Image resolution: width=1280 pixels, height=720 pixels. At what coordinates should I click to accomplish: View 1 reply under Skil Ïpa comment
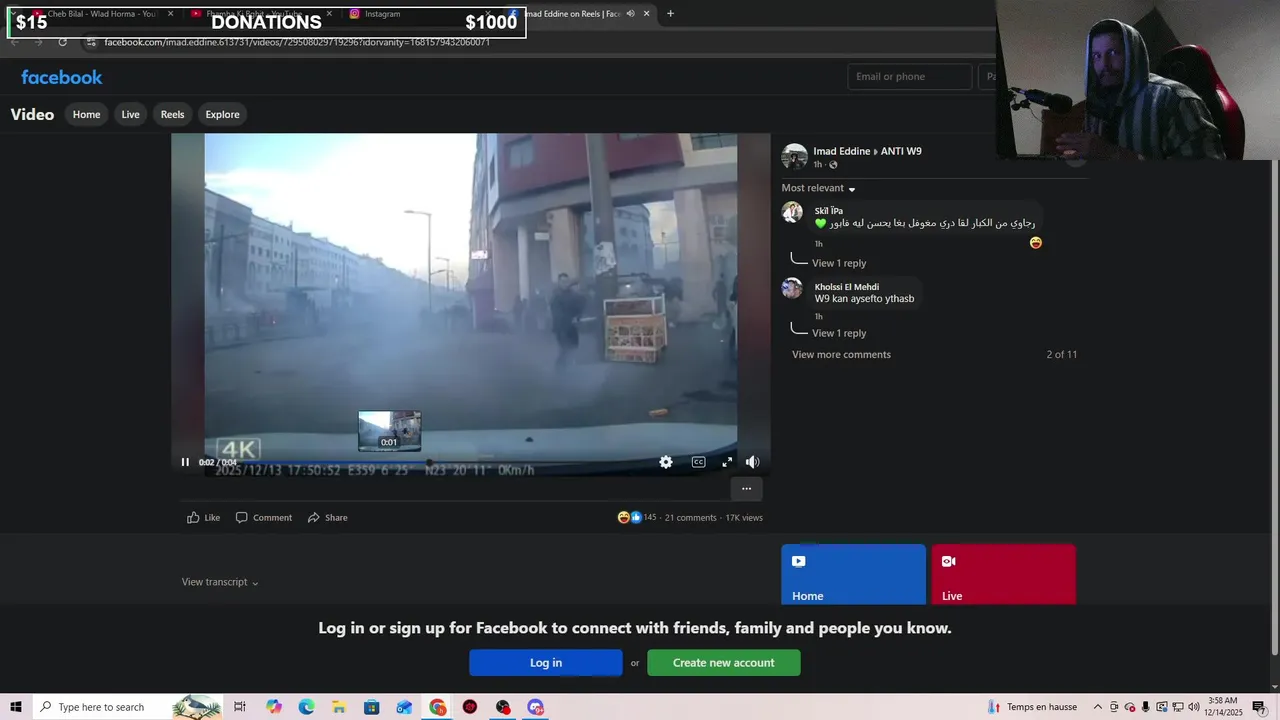(839, 263)
